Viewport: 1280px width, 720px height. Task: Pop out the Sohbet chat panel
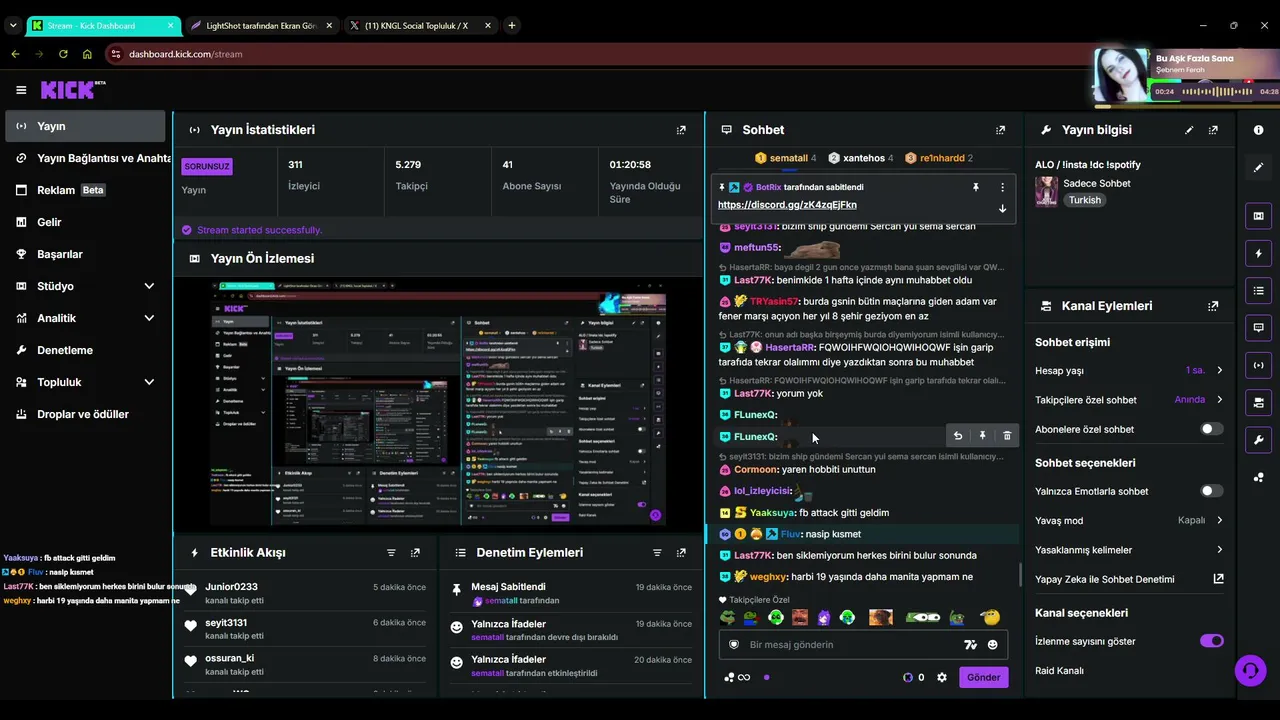pos(1000,130)
